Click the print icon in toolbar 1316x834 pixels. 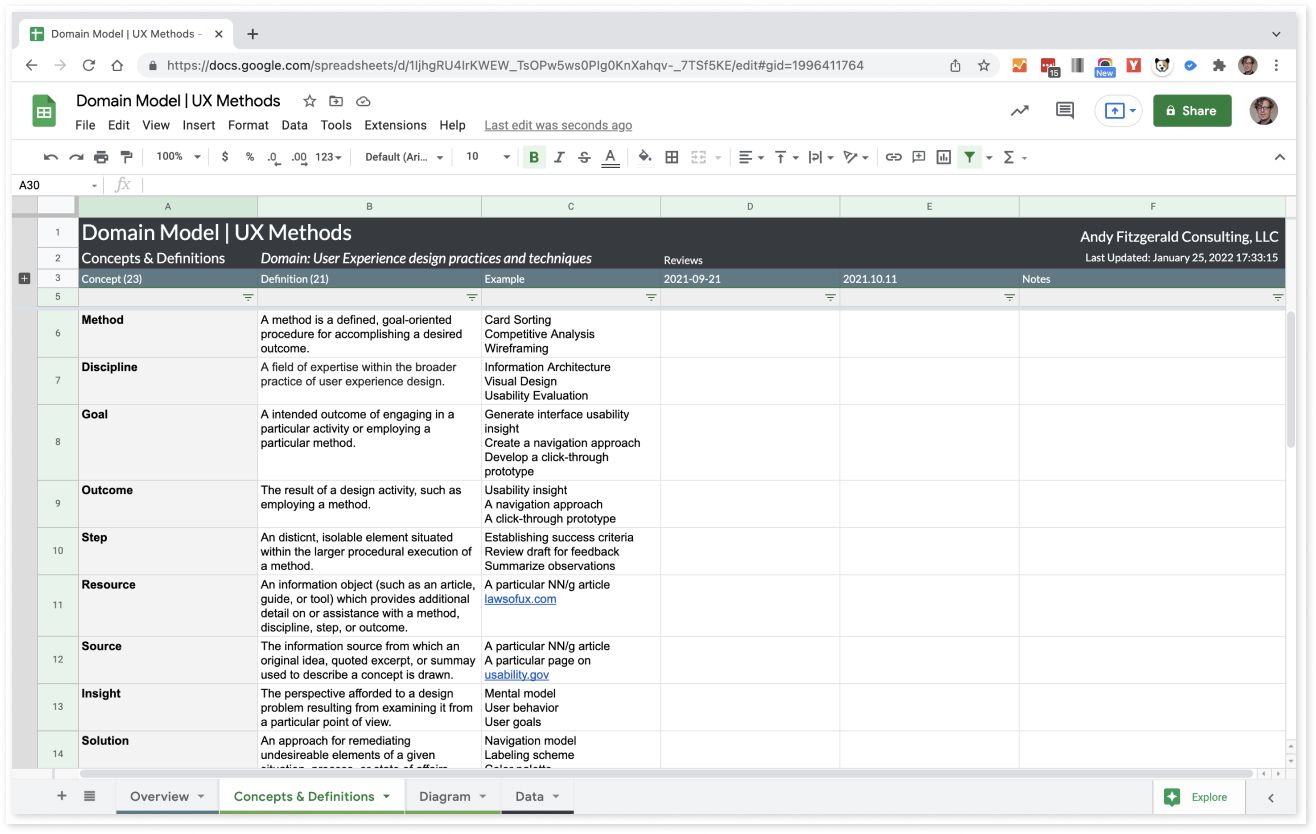[x=101, y=157]
